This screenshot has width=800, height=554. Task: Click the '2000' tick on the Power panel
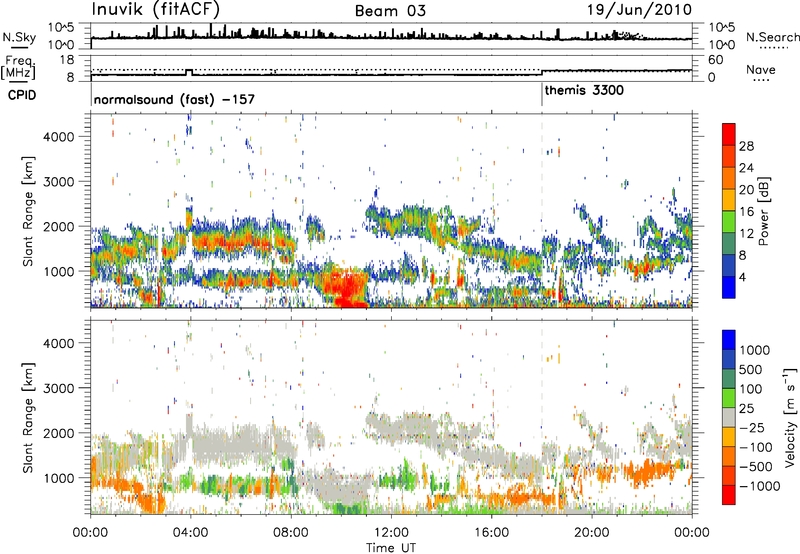pyautogui.click(x=59, y=226)
